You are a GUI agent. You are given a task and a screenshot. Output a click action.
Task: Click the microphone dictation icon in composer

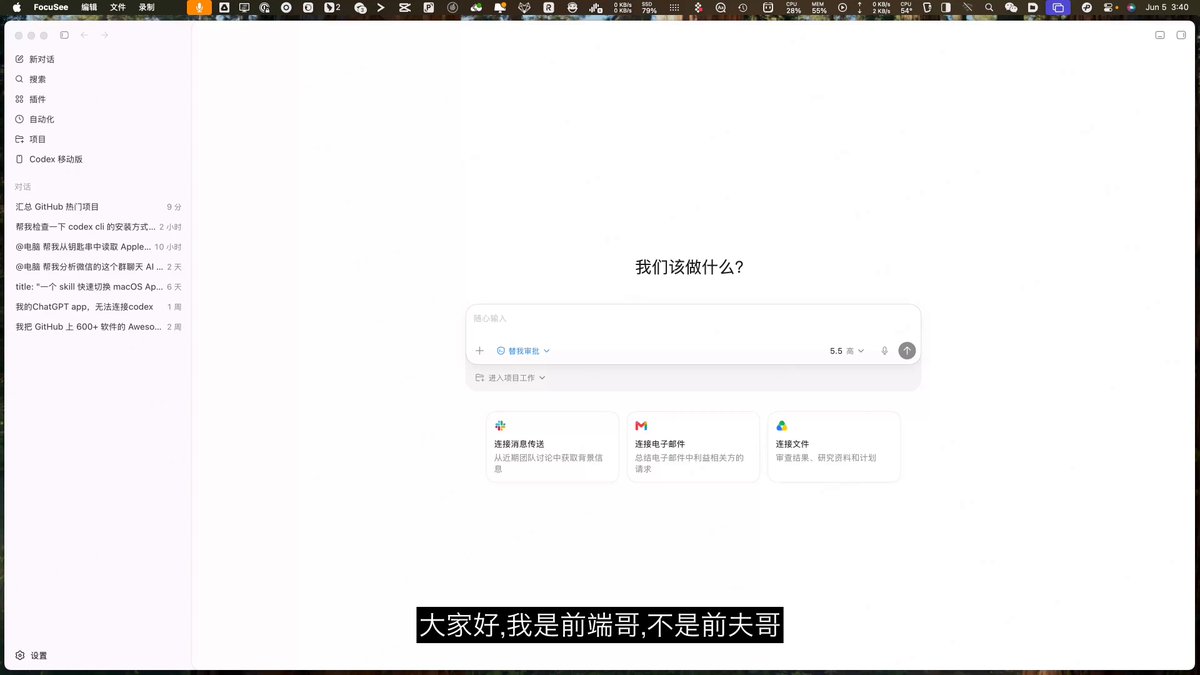[884, 351]
